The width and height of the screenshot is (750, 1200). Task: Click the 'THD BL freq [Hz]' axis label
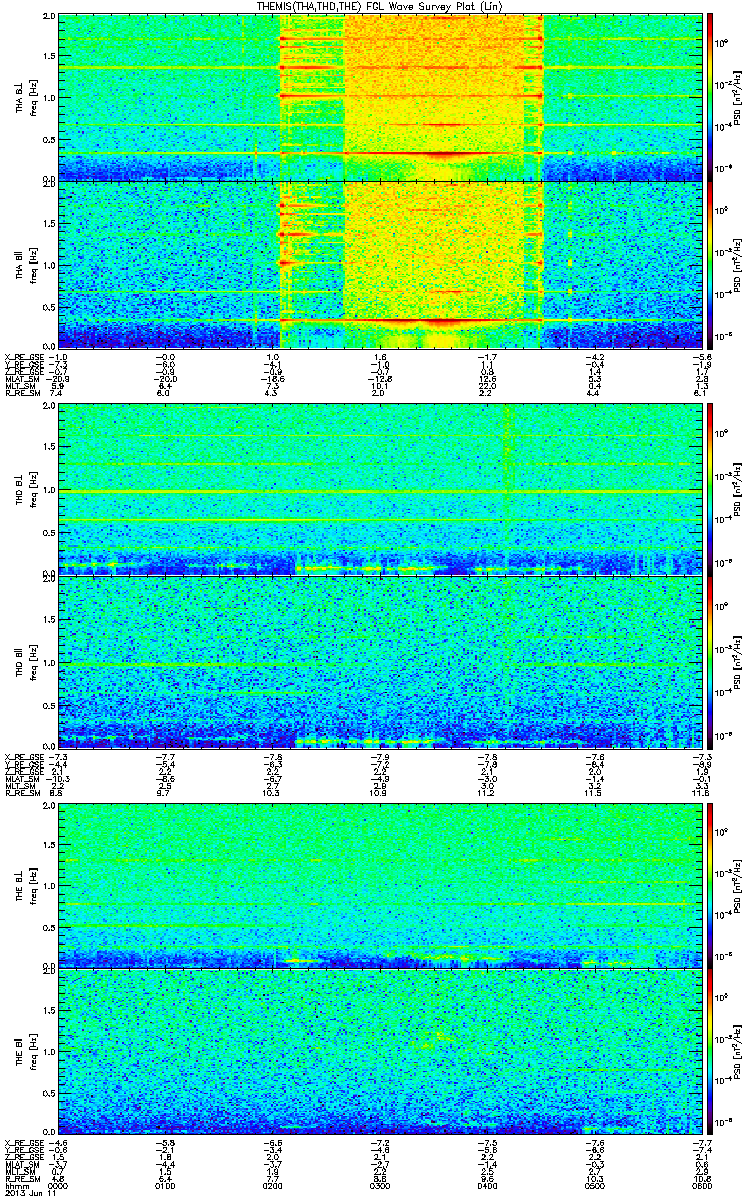(24, 489)
